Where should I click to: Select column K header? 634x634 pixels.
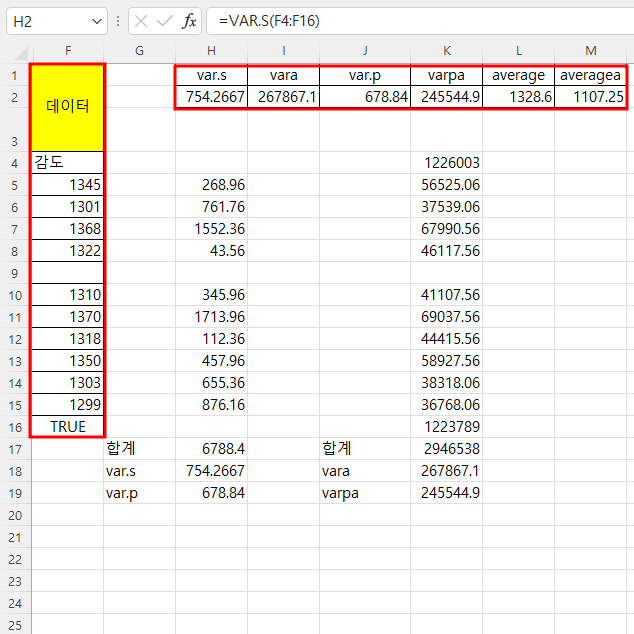(x=446, y=51)
